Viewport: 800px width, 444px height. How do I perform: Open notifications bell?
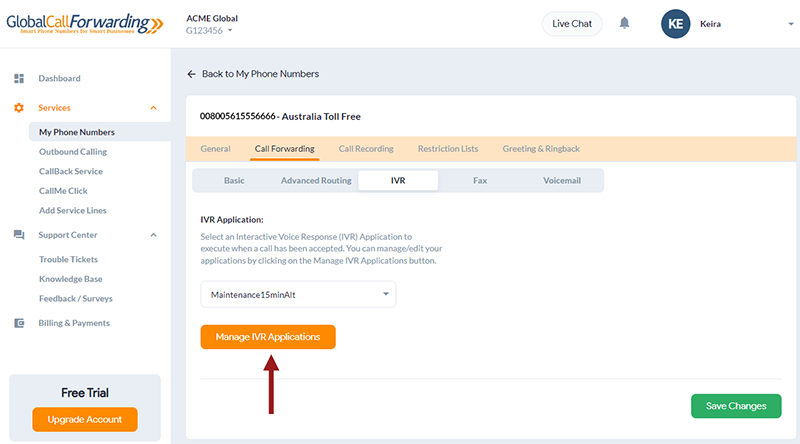624,23
